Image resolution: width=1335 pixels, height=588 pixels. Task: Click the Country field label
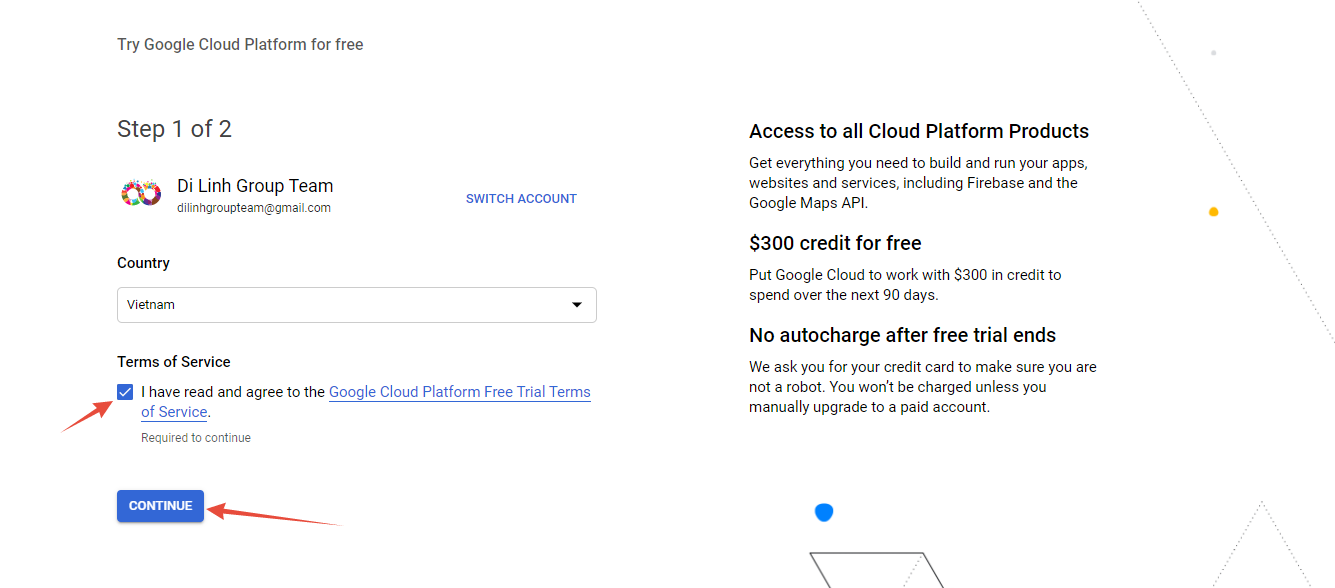point(143,263)
